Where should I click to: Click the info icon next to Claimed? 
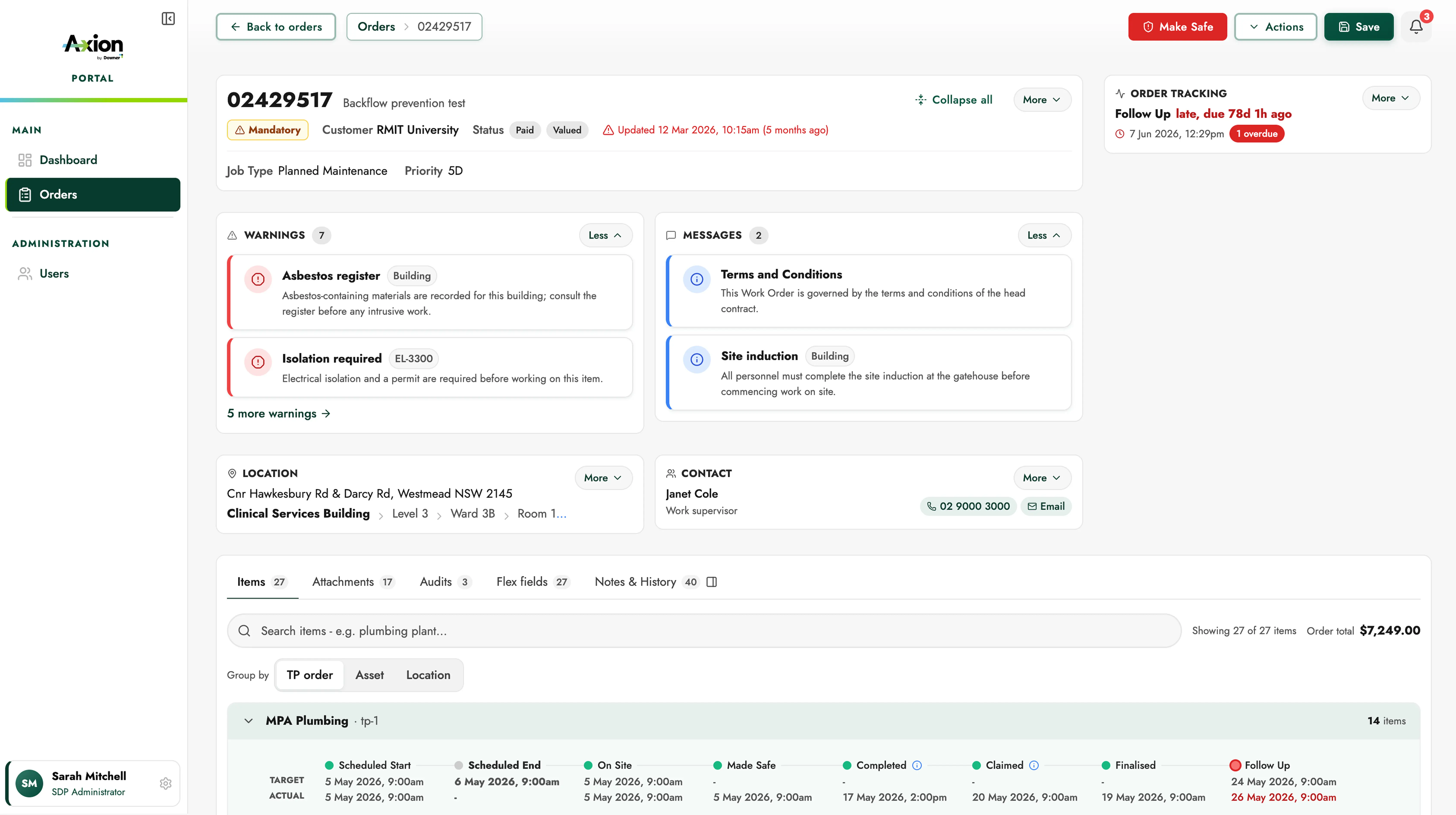(x=1034, y=765)
